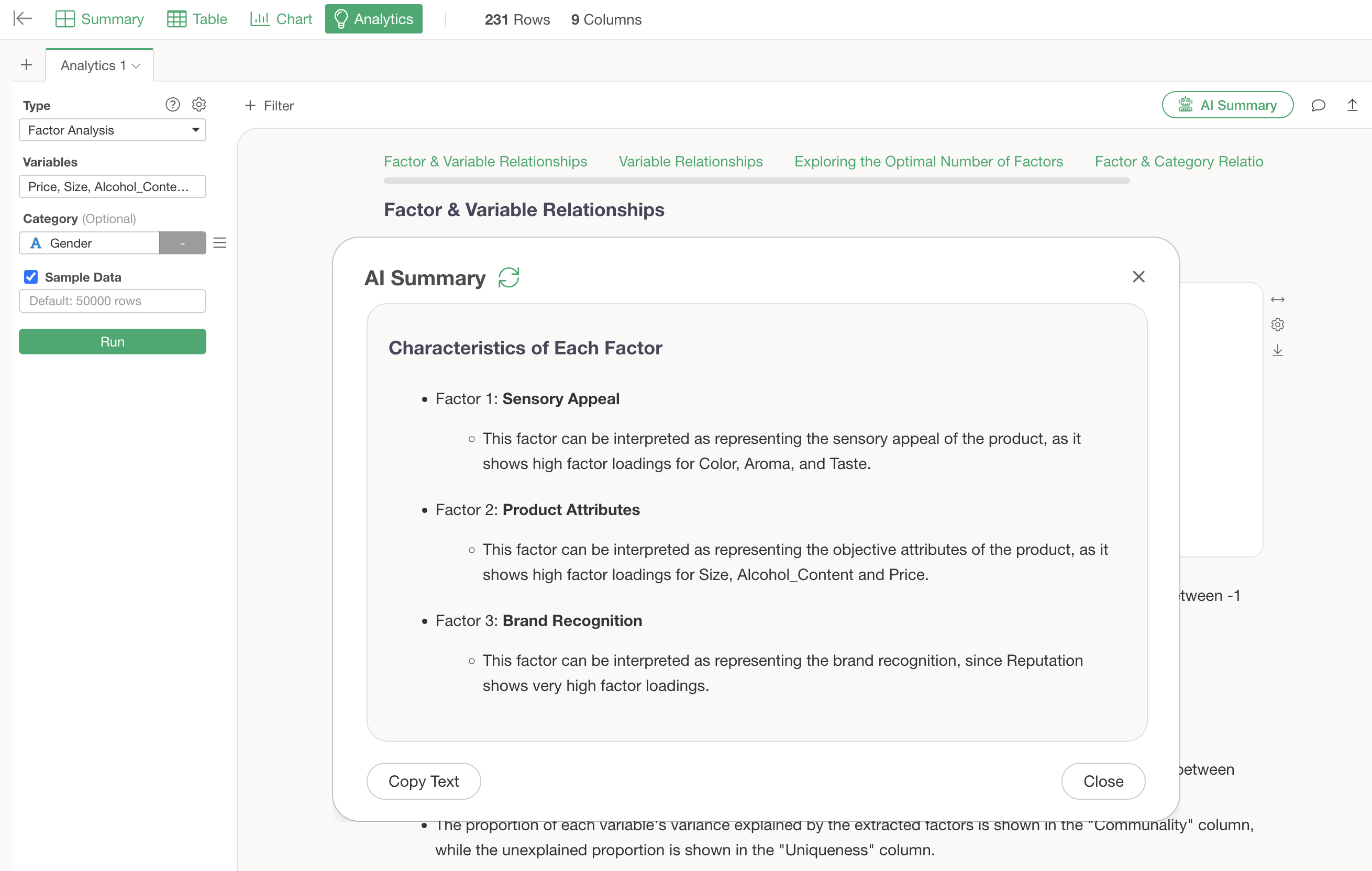Click the Characteristics of Each Factor heading

tap(525, 348)
